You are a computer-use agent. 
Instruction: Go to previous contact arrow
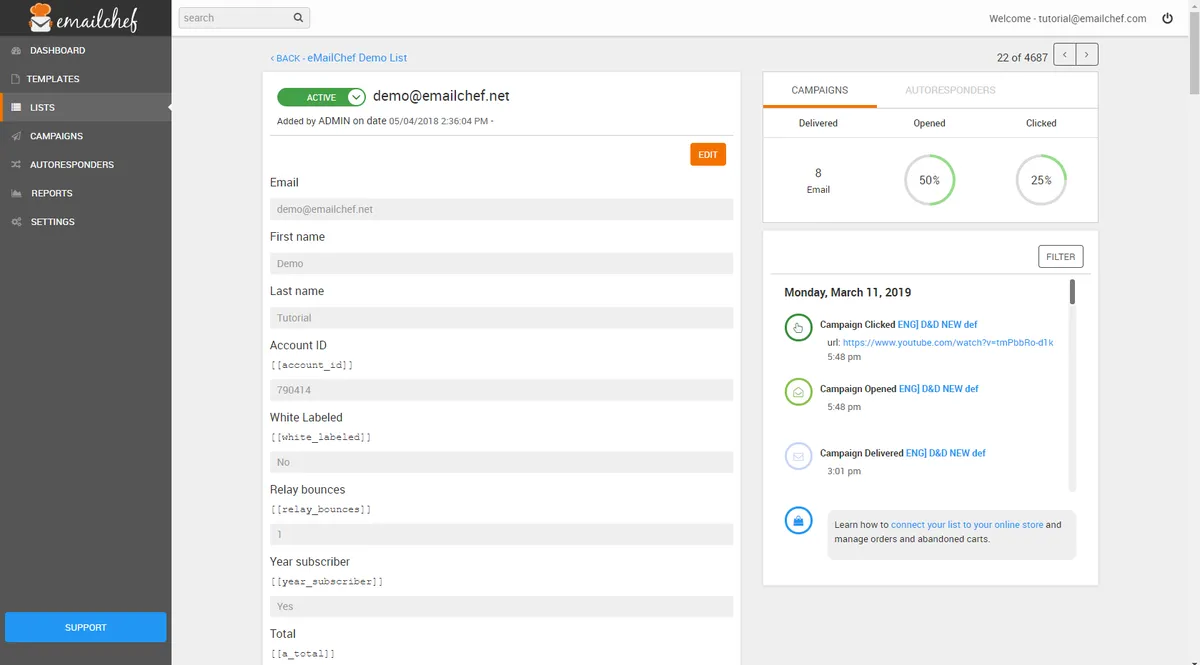tap(1066, 55)
